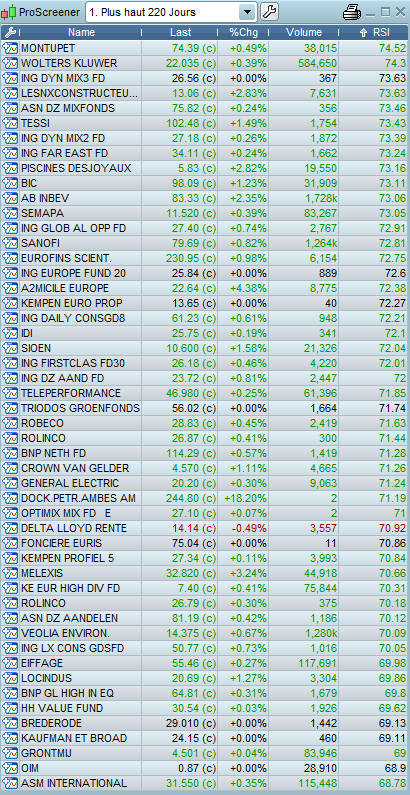Open the screener dropdown '1. Plus haut 220 Jours'
Viewport: 410px width, 795px height.
point(171,12)
